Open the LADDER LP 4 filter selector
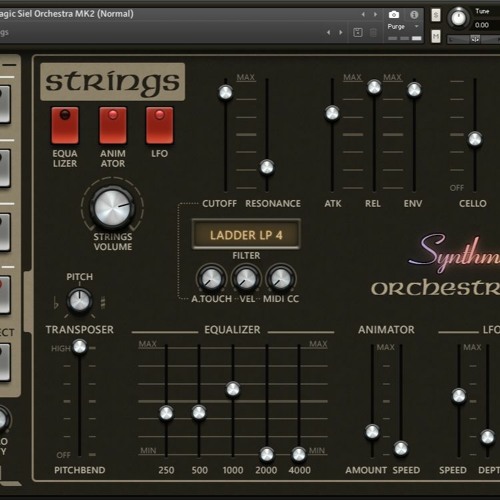Screen dimensions: 500x500 tap(246, 235)
